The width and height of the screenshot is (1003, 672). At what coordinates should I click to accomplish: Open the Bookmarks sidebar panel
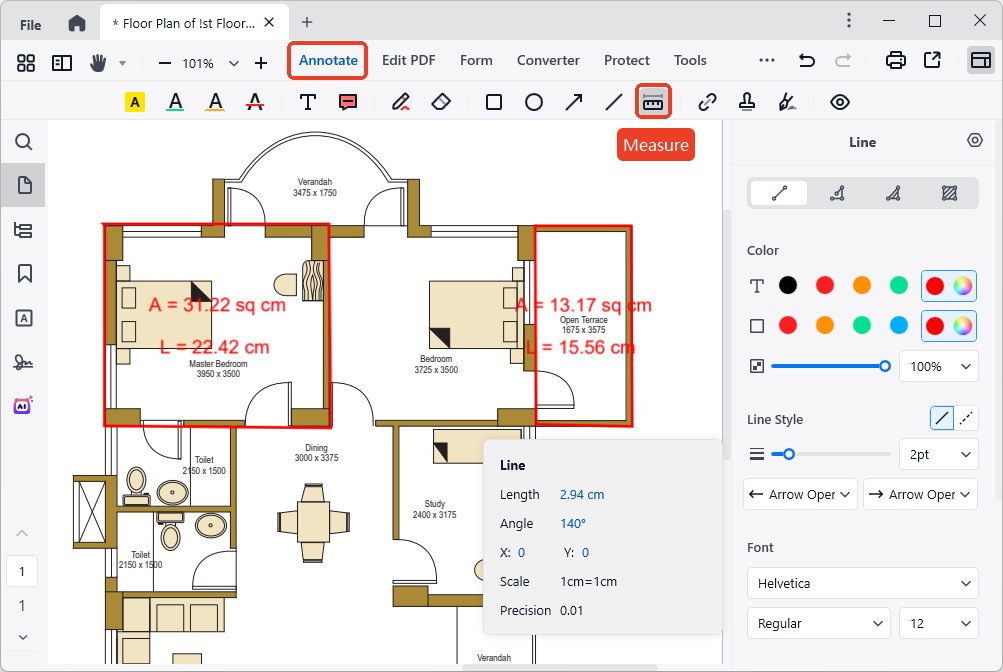tap(24, 273)
